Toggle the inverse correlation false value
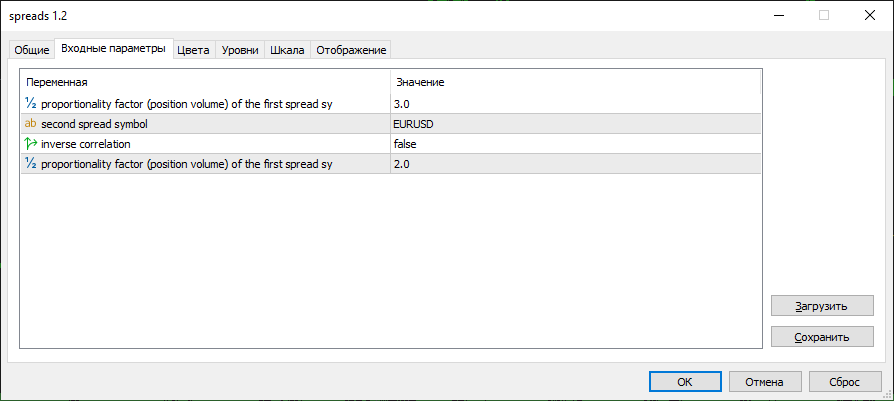Screen dimensions: 894x401 [x=575, y=143]
